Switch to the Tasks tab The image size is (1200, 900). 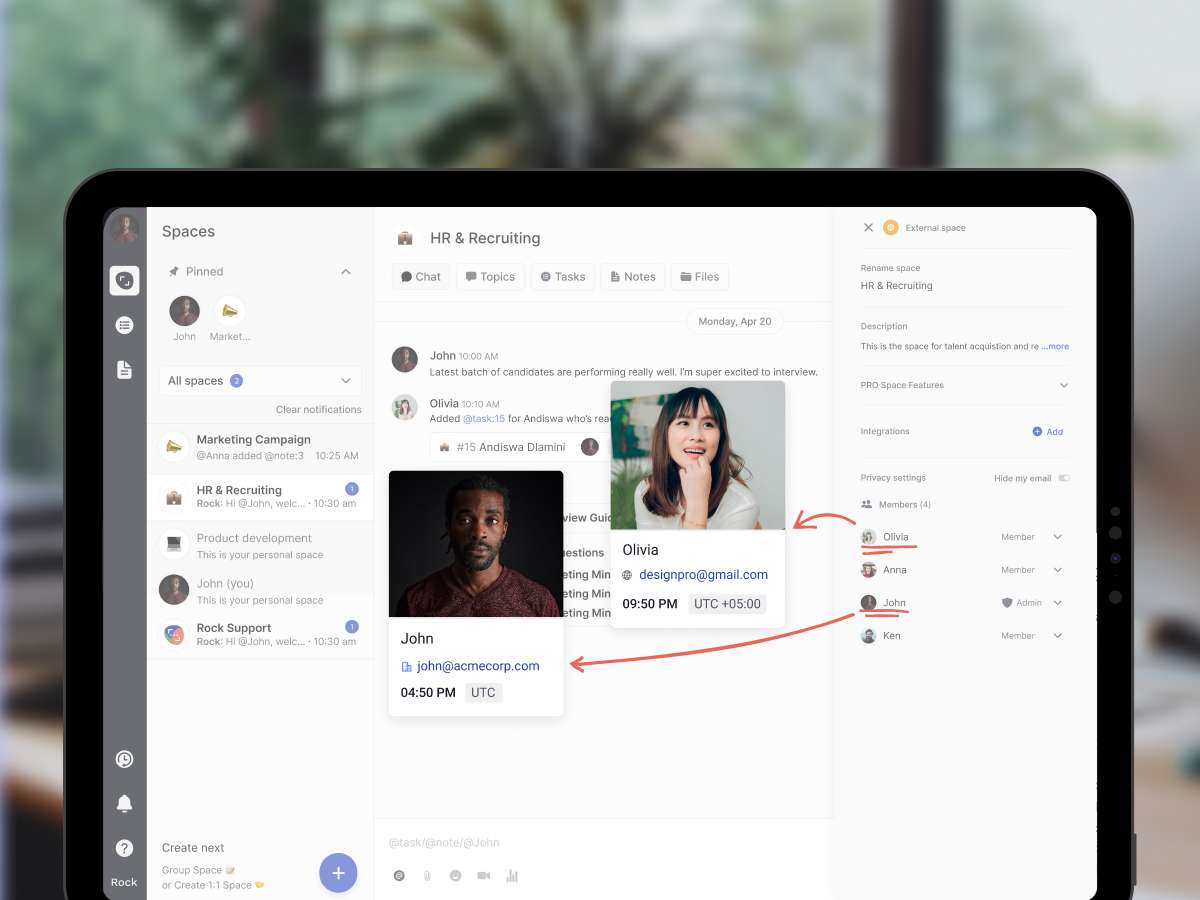pyautogui.click(x=563, y=277)
